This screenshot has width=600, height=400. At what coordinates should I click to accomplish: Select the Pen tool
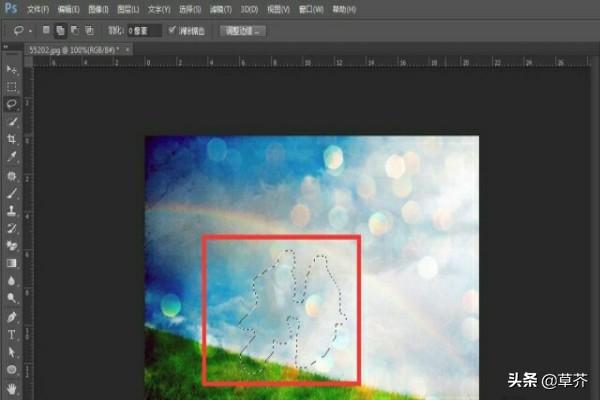pyautogui.click(x=12, y=316)
